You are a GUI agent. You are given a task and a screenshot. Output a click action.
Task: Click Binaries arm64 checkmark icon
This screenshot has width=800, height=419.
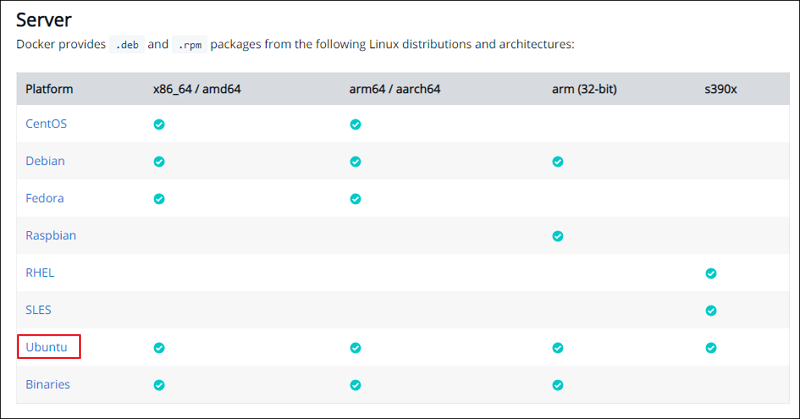point(356,385)
